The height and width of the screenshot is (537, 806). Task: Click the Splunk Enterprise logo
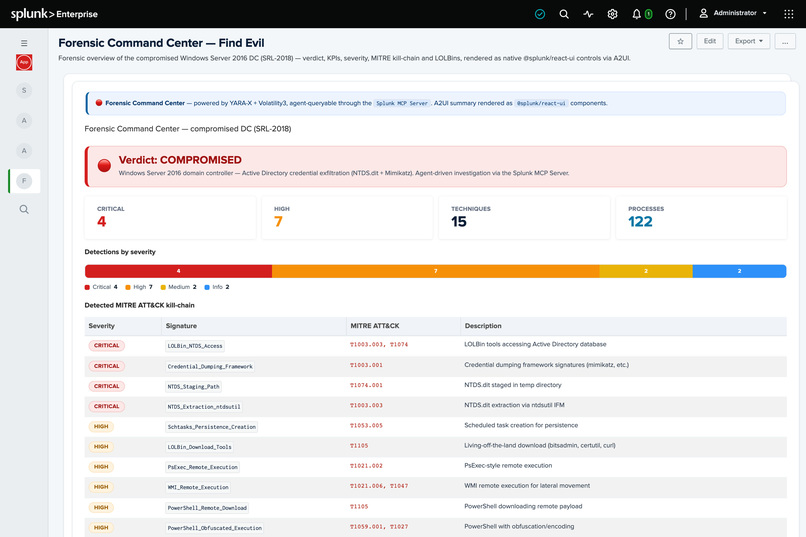pyautogui.click(x=54, y=14)
